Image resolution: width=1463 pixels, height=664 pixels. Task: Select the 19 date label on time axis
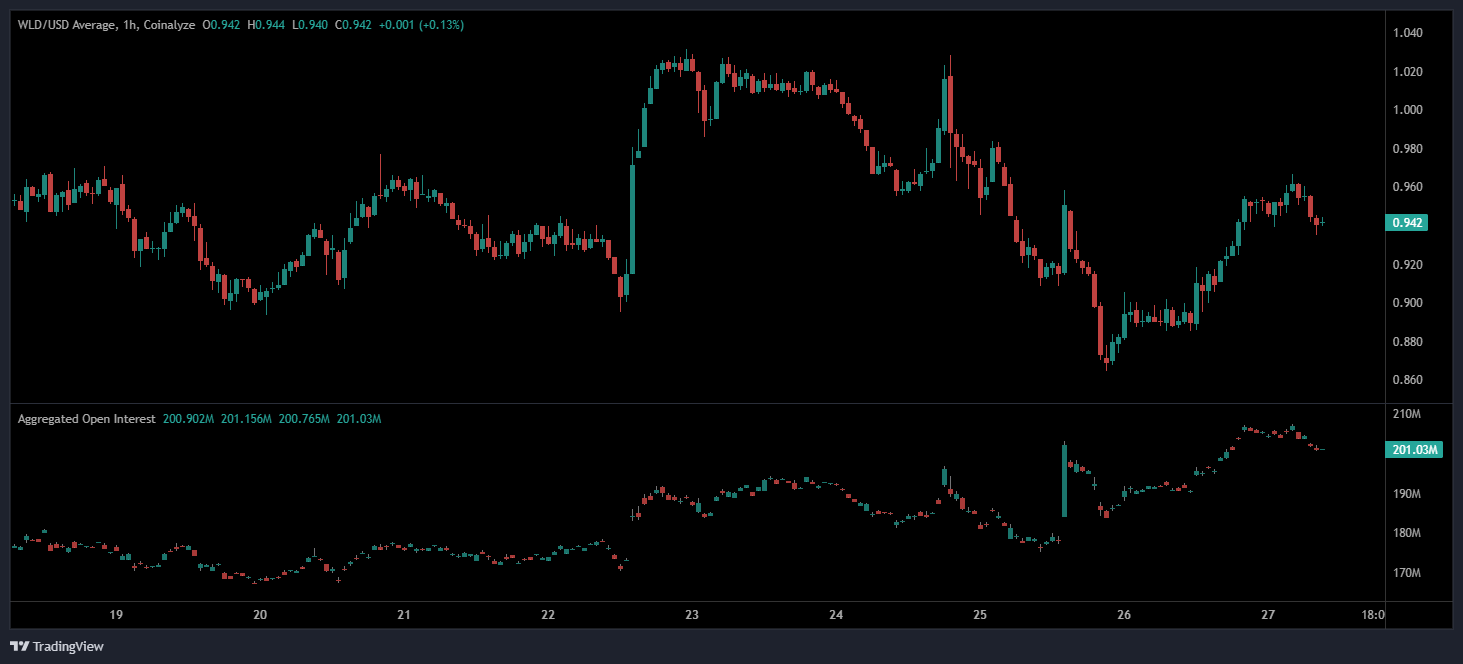tap(116, 615)
